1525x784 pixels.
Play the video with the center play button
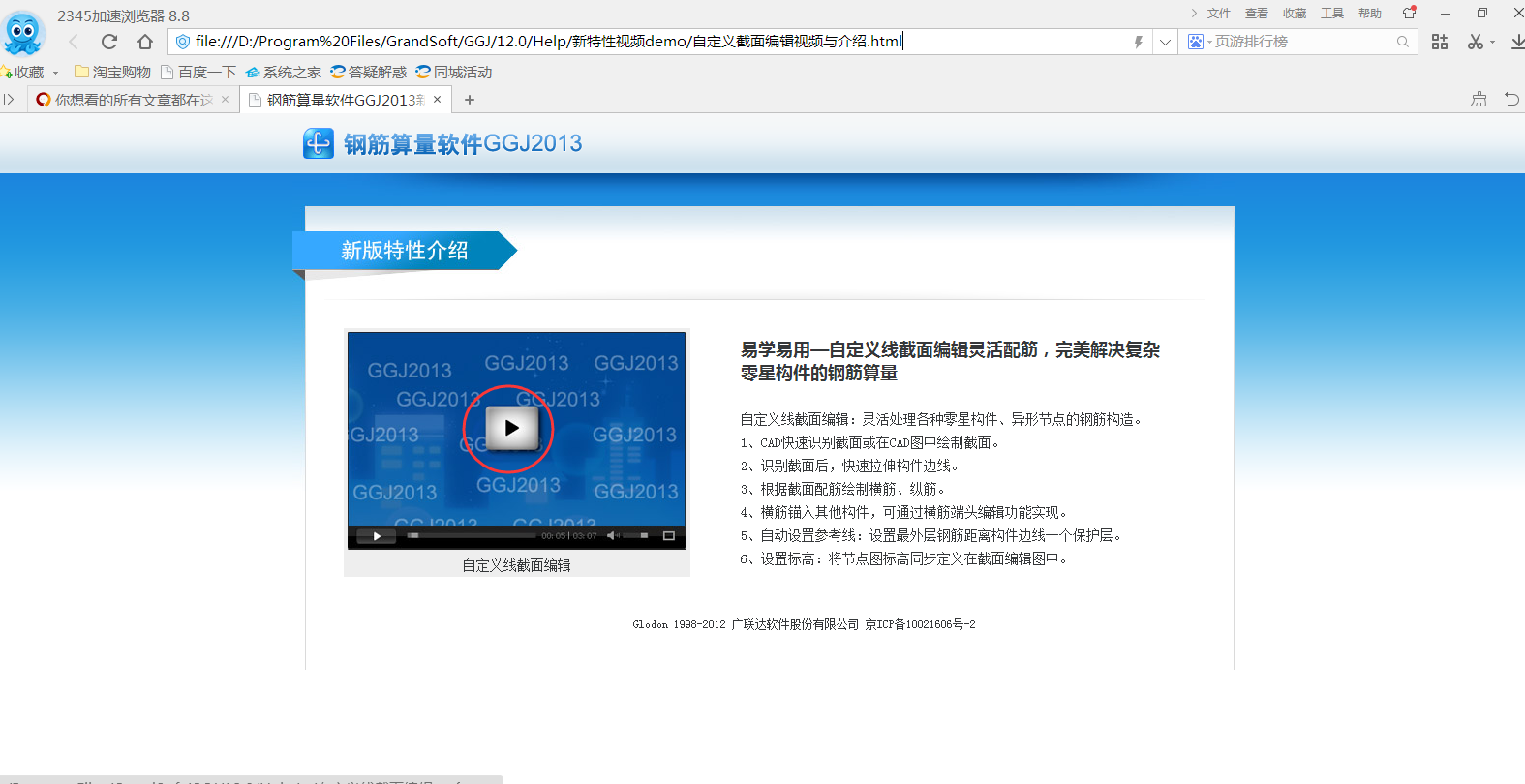pos(510,428)
